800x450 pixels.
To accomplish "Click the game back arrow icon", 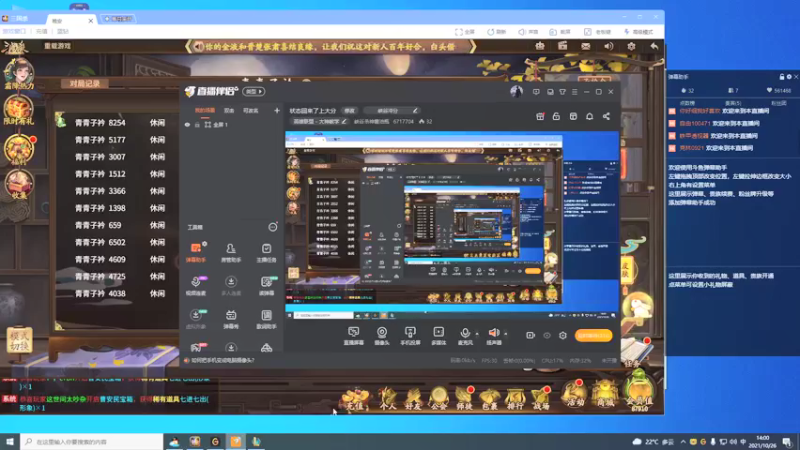I will click(654, 46).
